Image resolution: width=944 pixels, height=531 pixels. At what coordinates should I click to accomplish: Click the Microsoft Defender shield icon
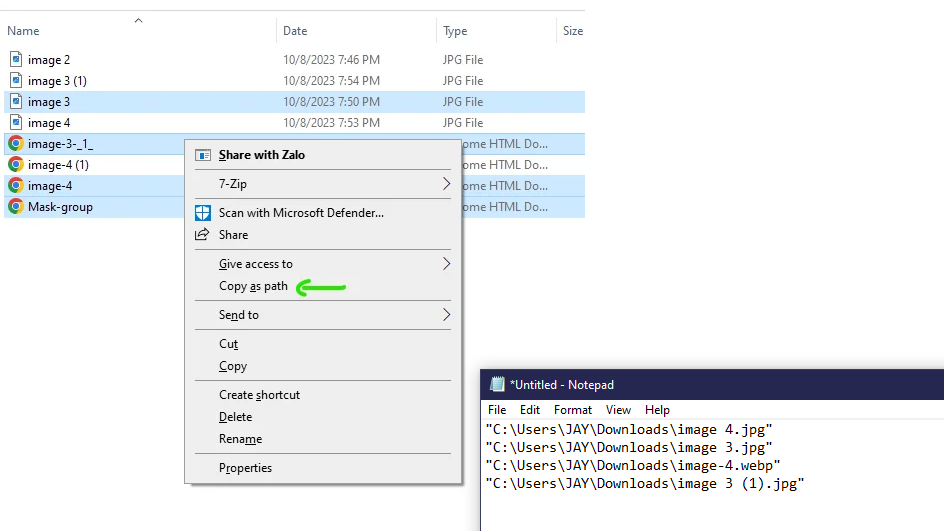pos(203,213)
